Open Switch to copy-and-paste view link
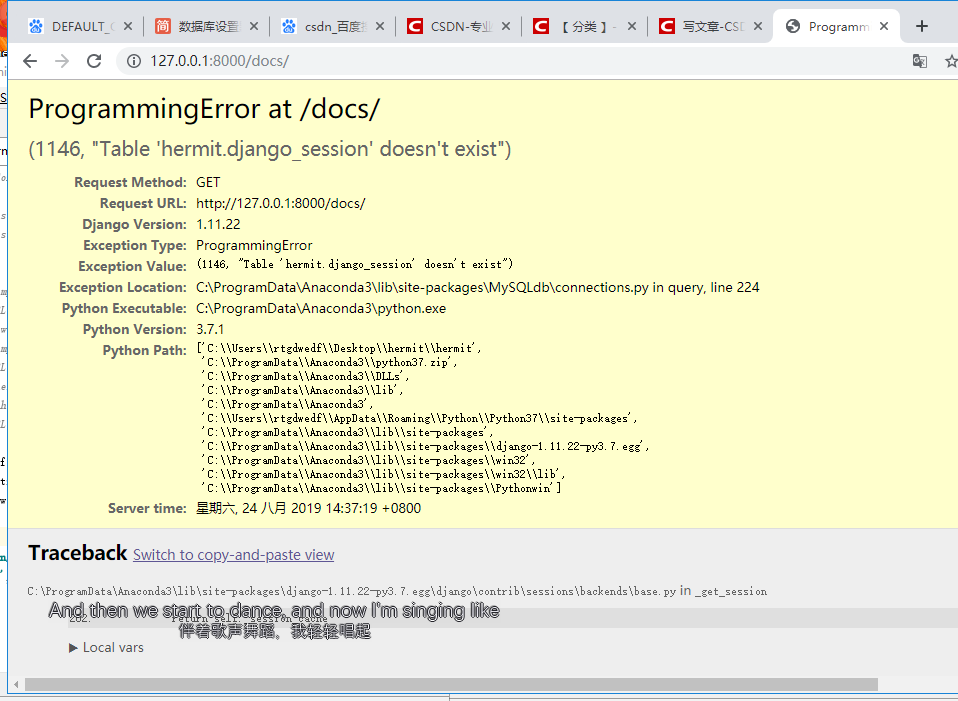The height and width of the screenshot is (701, 958). click(233, 555)
